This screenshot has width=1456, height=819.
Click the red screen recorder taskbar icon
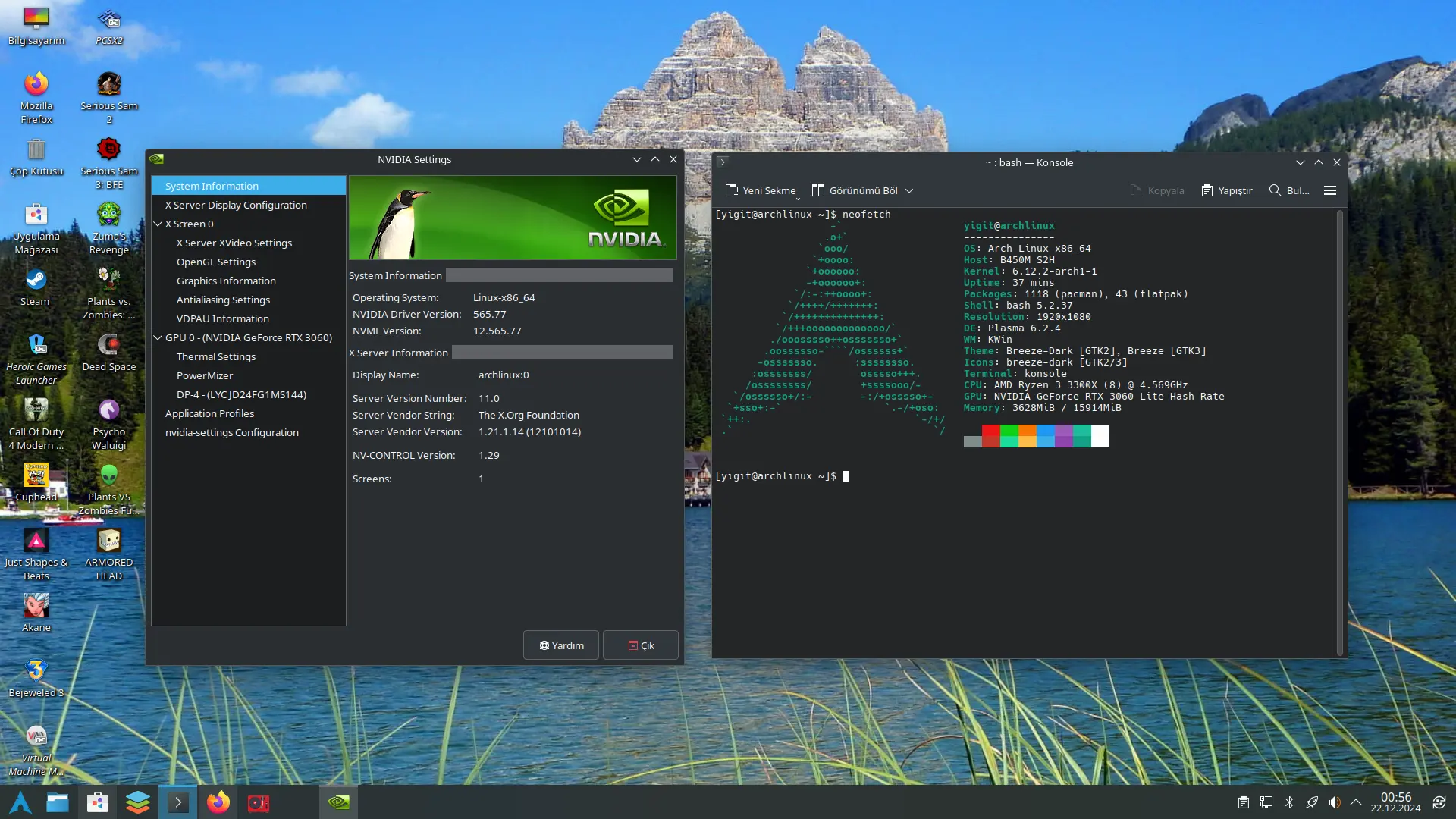(x=259, y=802)
